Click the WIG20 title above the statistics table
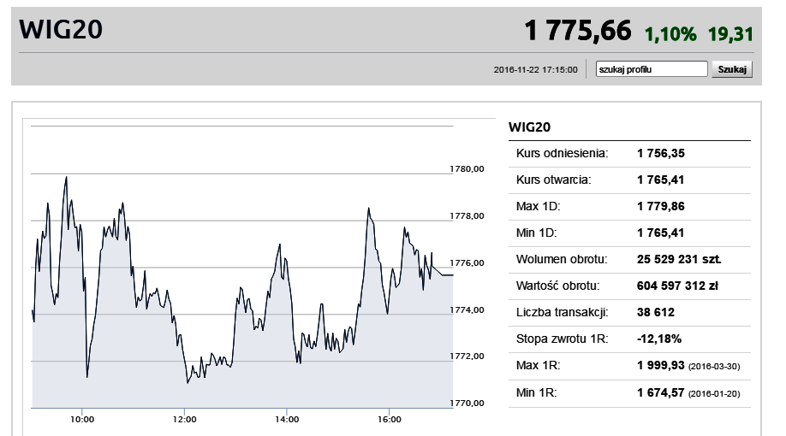Image resolution: width=786 pixels, height=436 pixels. coord(529,127)
